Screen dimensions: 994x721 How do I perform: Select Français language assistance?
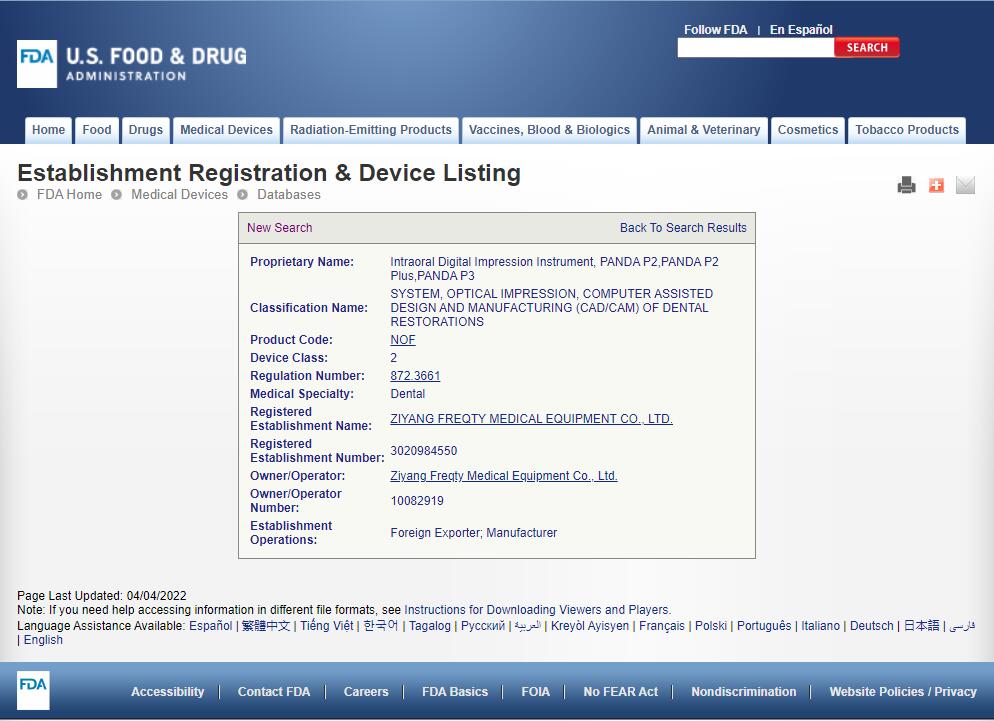[662, 626]
